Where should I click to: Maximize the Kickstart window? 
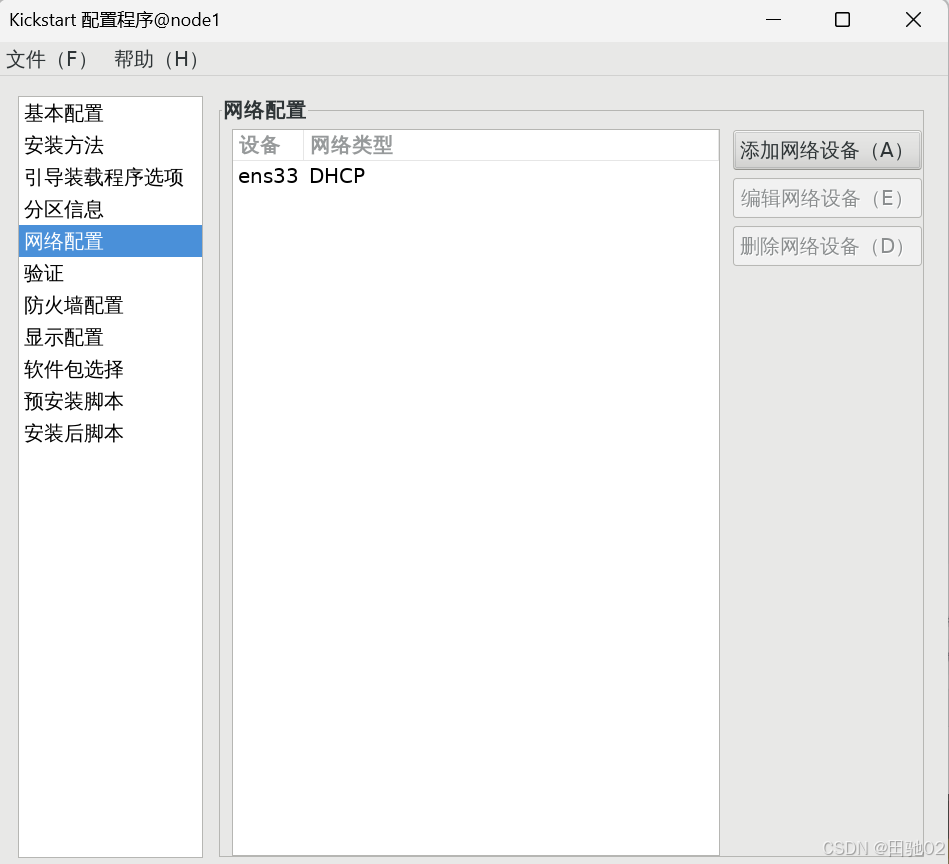(842, 20)
